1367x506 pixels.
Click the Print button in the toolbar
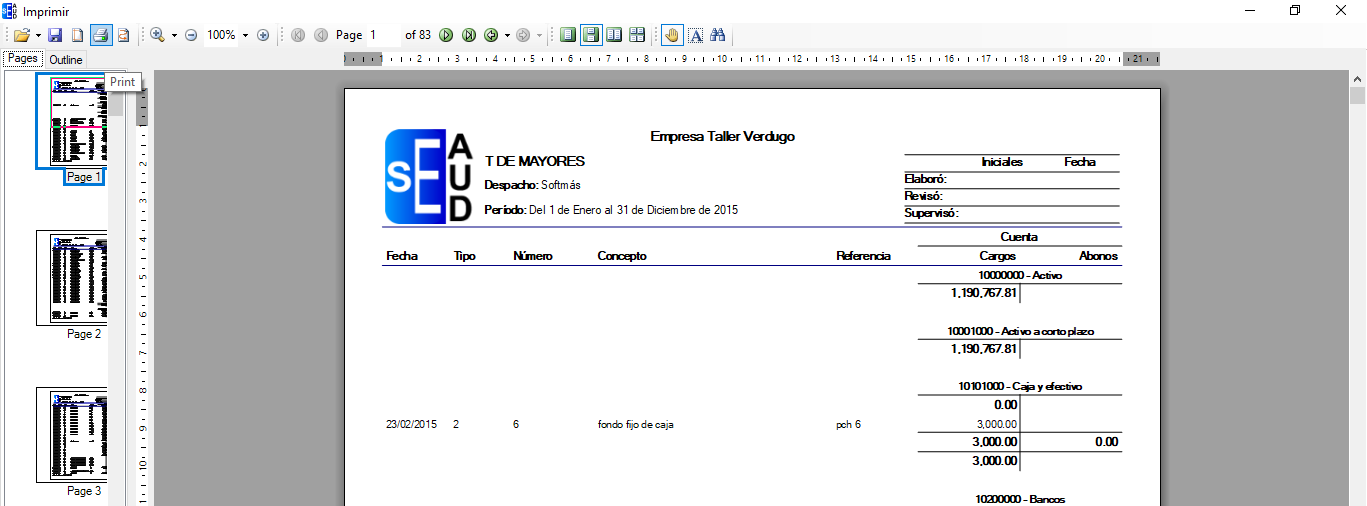click(x=101, y=35)
